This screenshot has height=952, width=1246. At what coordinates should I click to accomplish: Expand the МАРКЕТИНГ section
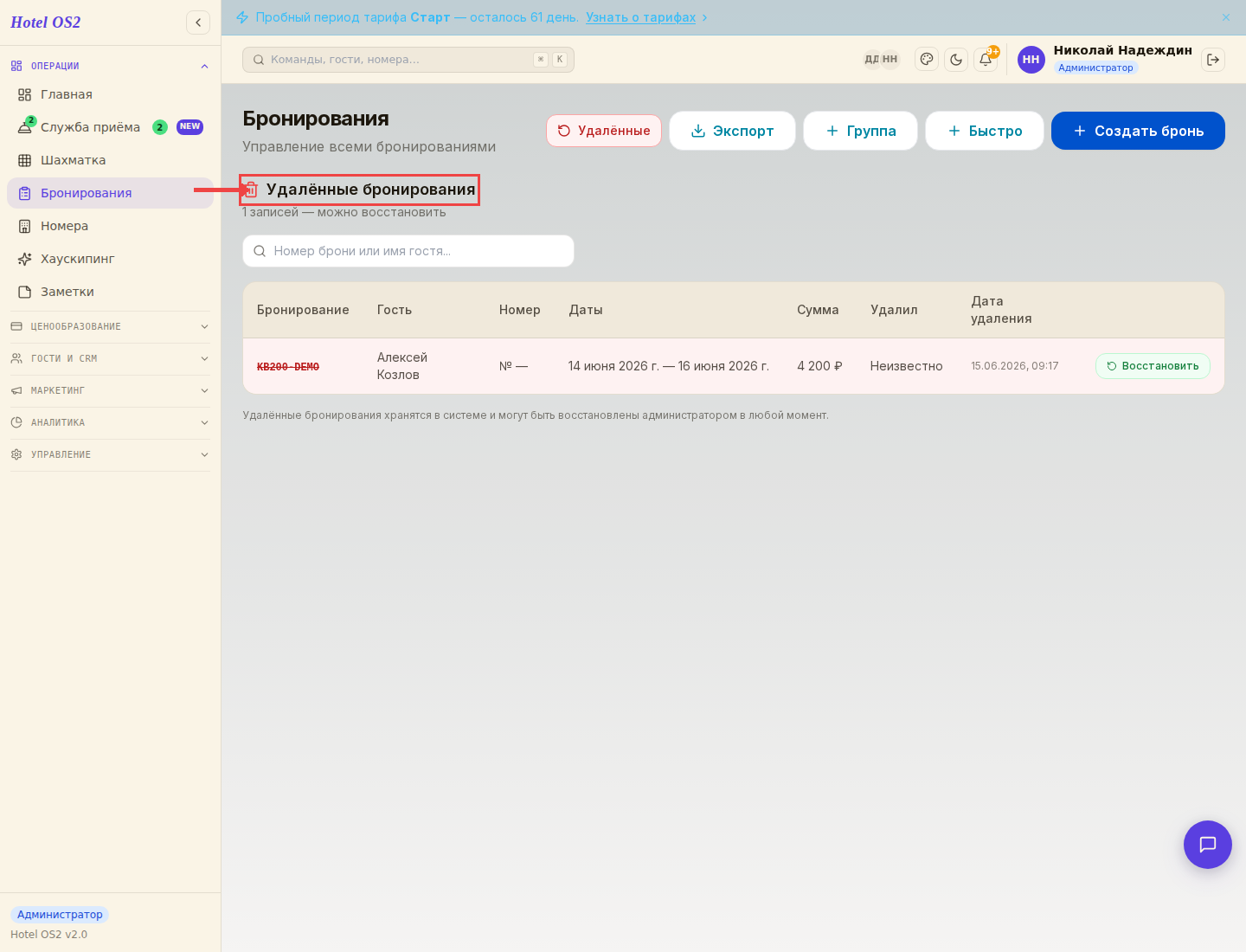111,390
